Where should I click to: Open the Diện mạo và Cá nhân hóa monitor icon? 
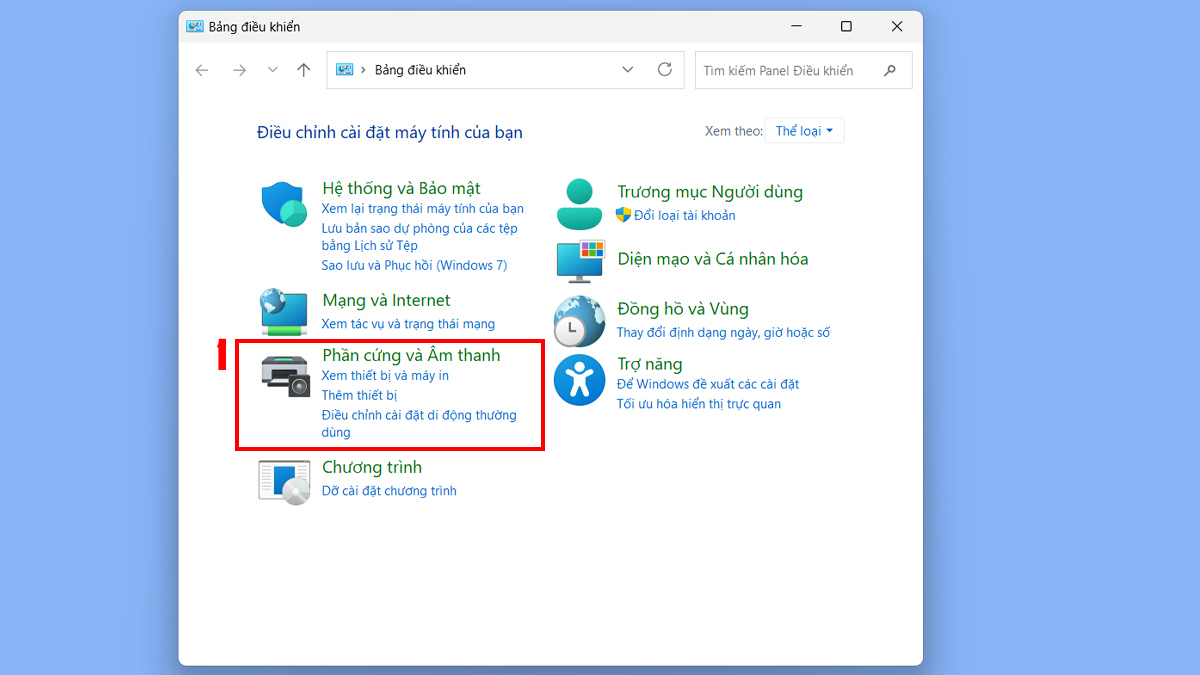pyautogui.click(x=581, y=260)
